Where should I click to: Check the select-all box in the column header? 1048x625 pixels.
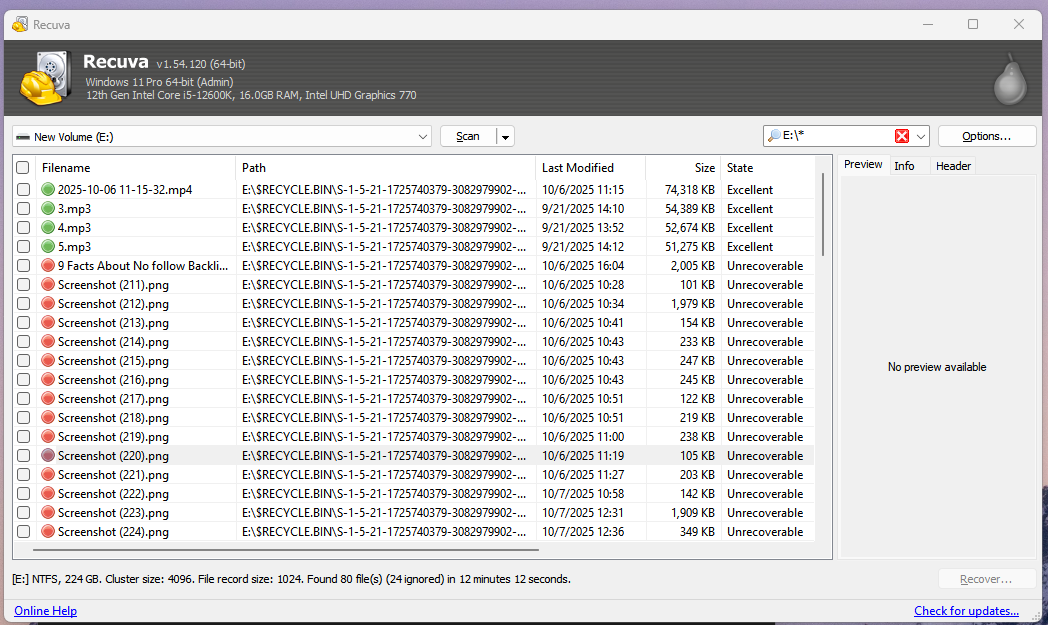pyautogui.click(x=22, y=167)
